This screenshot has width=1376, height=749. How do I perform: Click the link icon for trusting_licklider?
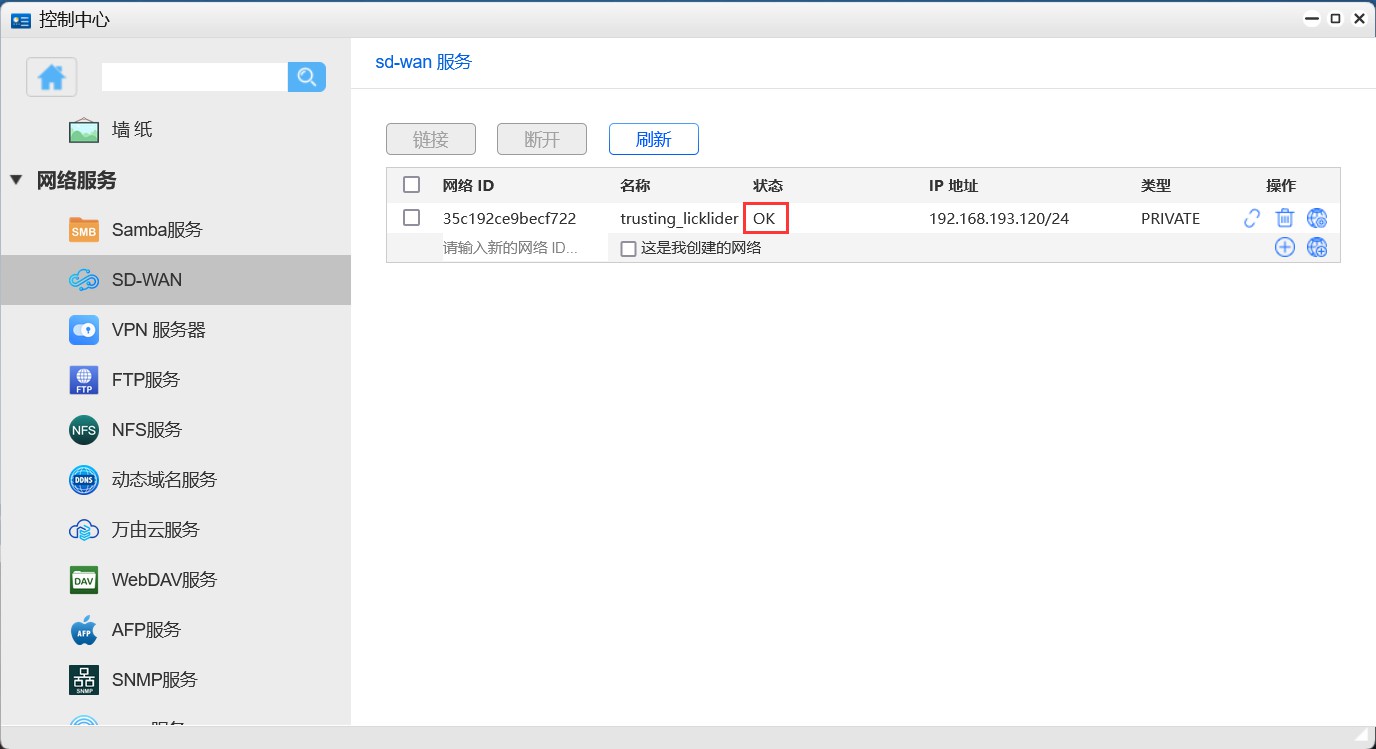tap(1251, 217)
